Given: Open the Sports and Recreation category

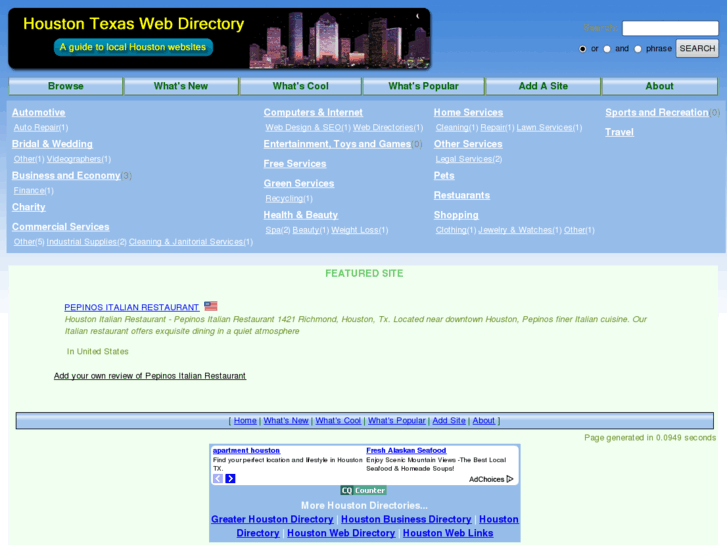Looking at the screenshot, I should tap(657, 112).
